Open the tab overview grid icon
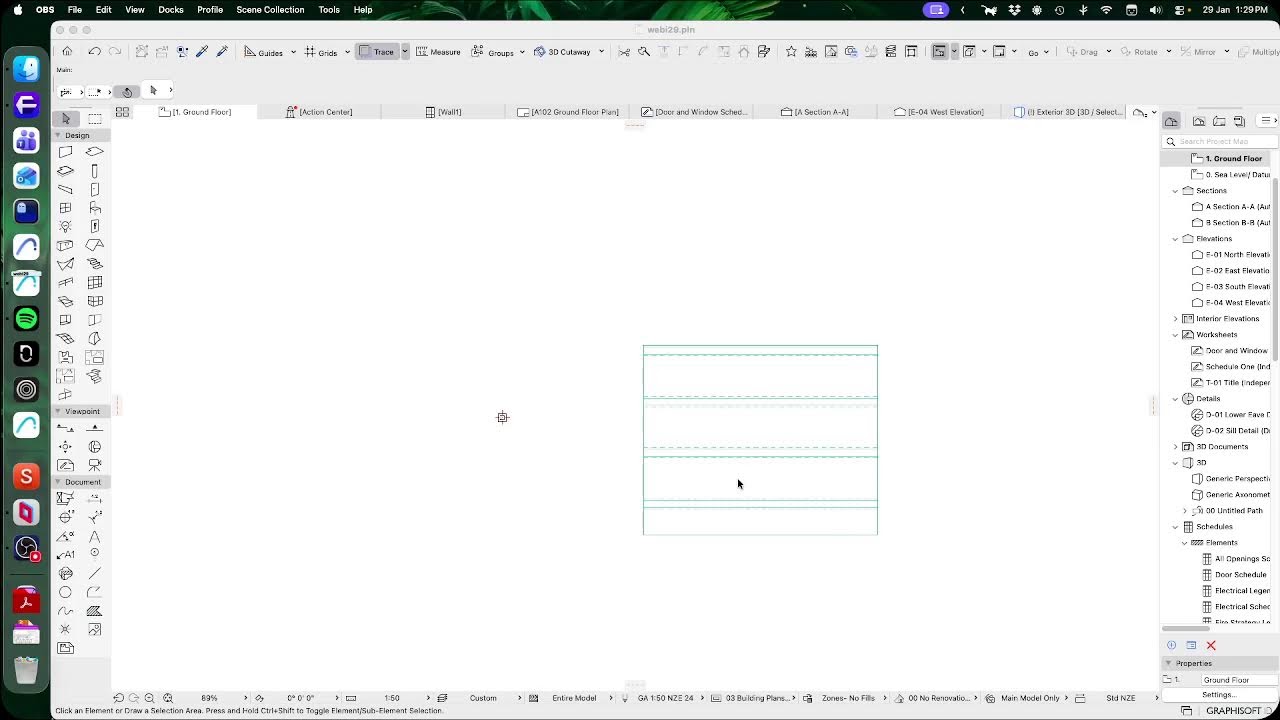 coord(122,112)
